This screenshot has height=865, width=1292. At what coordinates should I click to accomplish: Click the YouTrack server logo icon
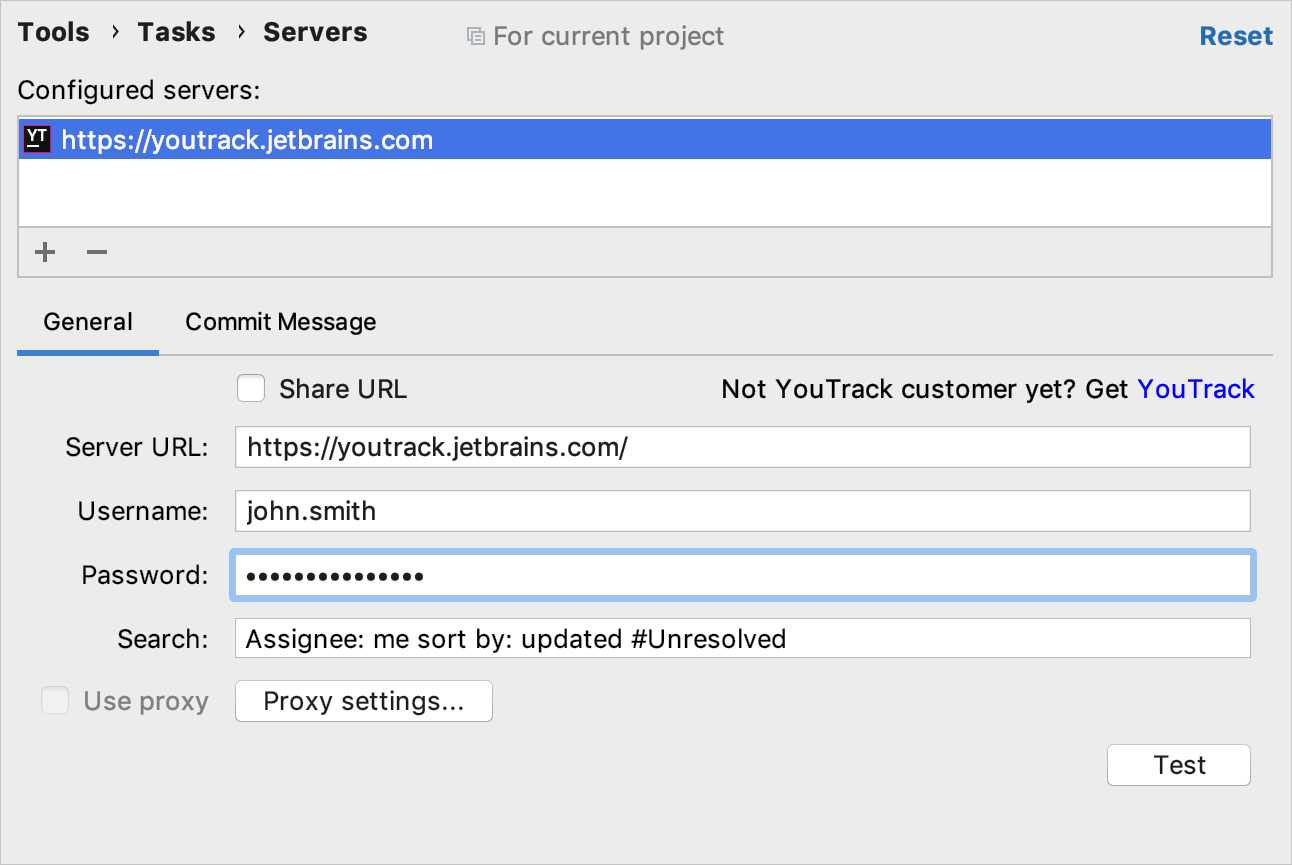pyautogui.click(x=38, y=139)
